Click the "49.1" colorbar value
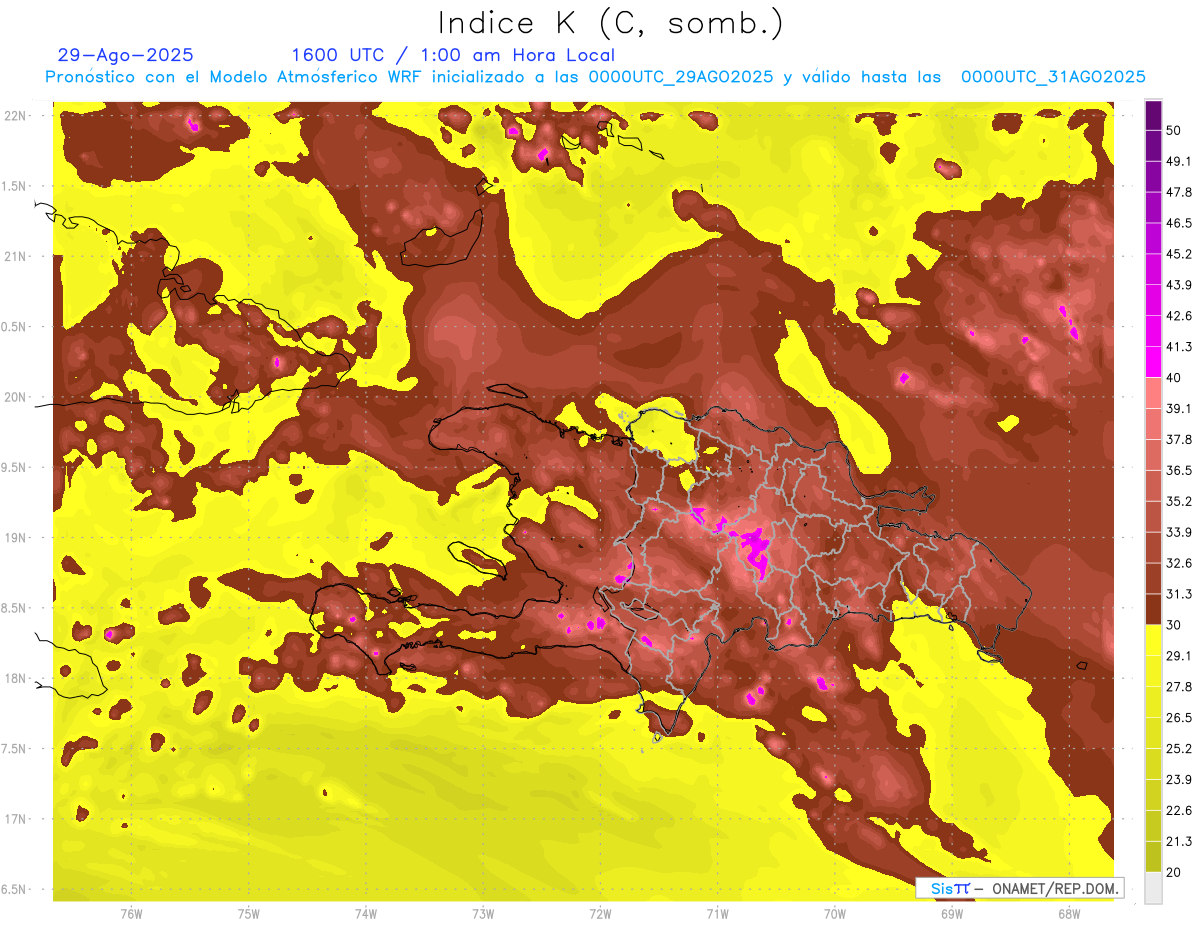1200x927 pixels. [x=1179, y=161]
